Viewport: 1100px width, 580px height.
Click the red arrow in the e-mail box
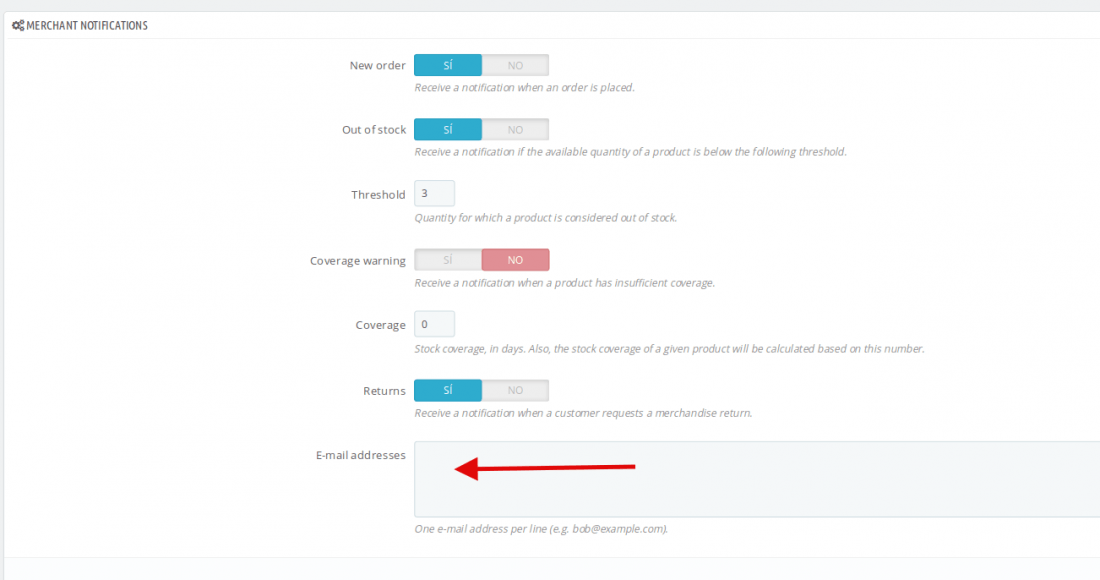point(544,468)
